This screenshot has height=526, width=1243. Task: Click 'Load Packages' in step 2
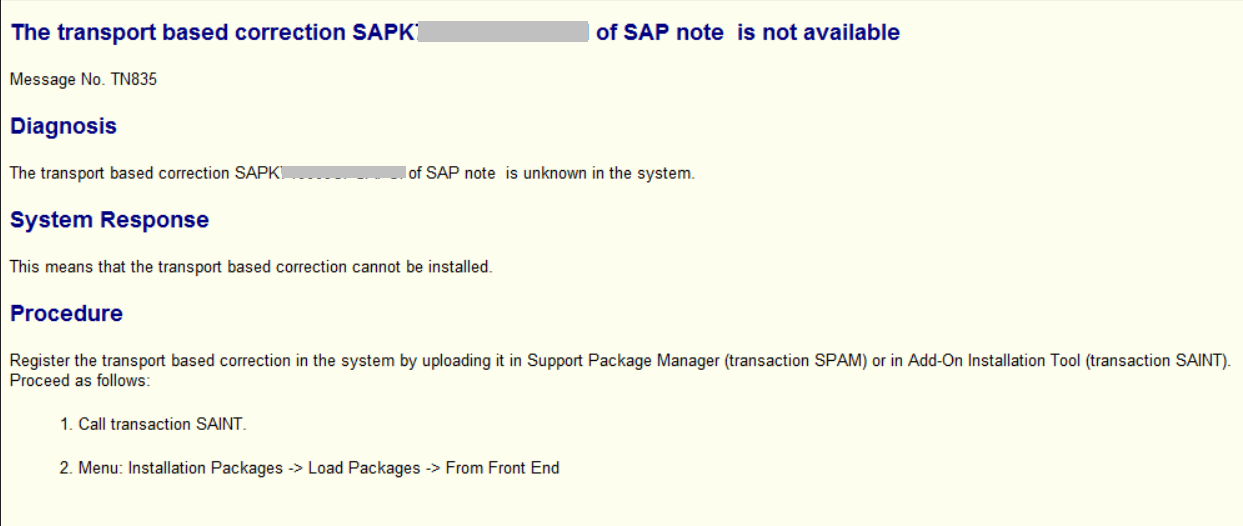(x=364, y=468)
